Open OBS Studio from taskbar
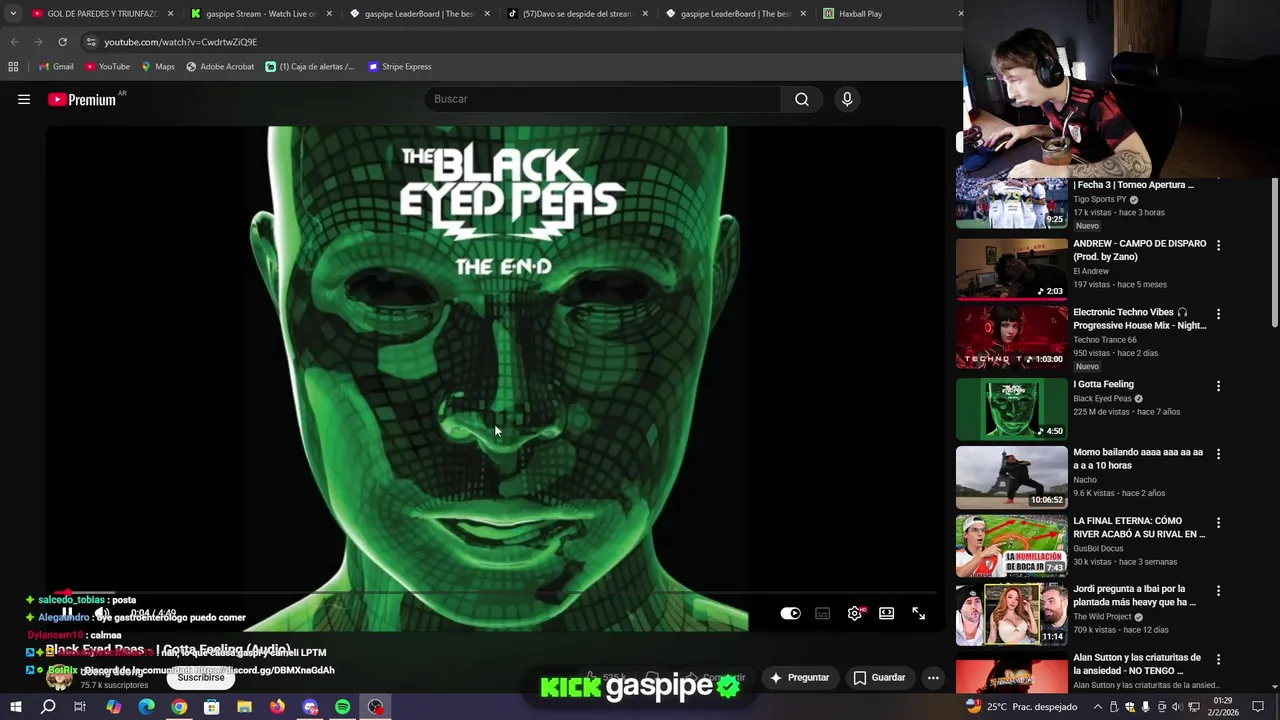 pyautogui.click(x=375, y=707)
